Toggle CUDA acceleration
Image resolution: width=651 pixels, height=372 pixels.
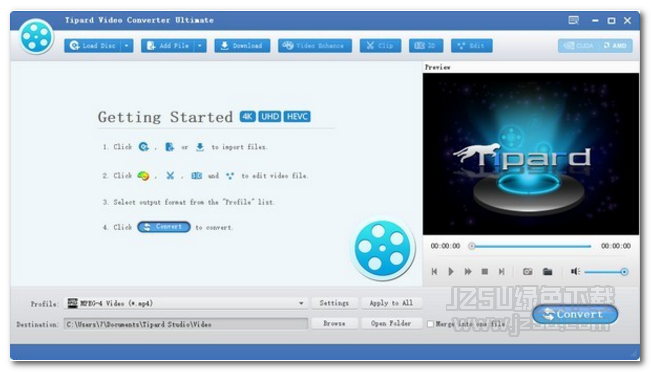579,46
